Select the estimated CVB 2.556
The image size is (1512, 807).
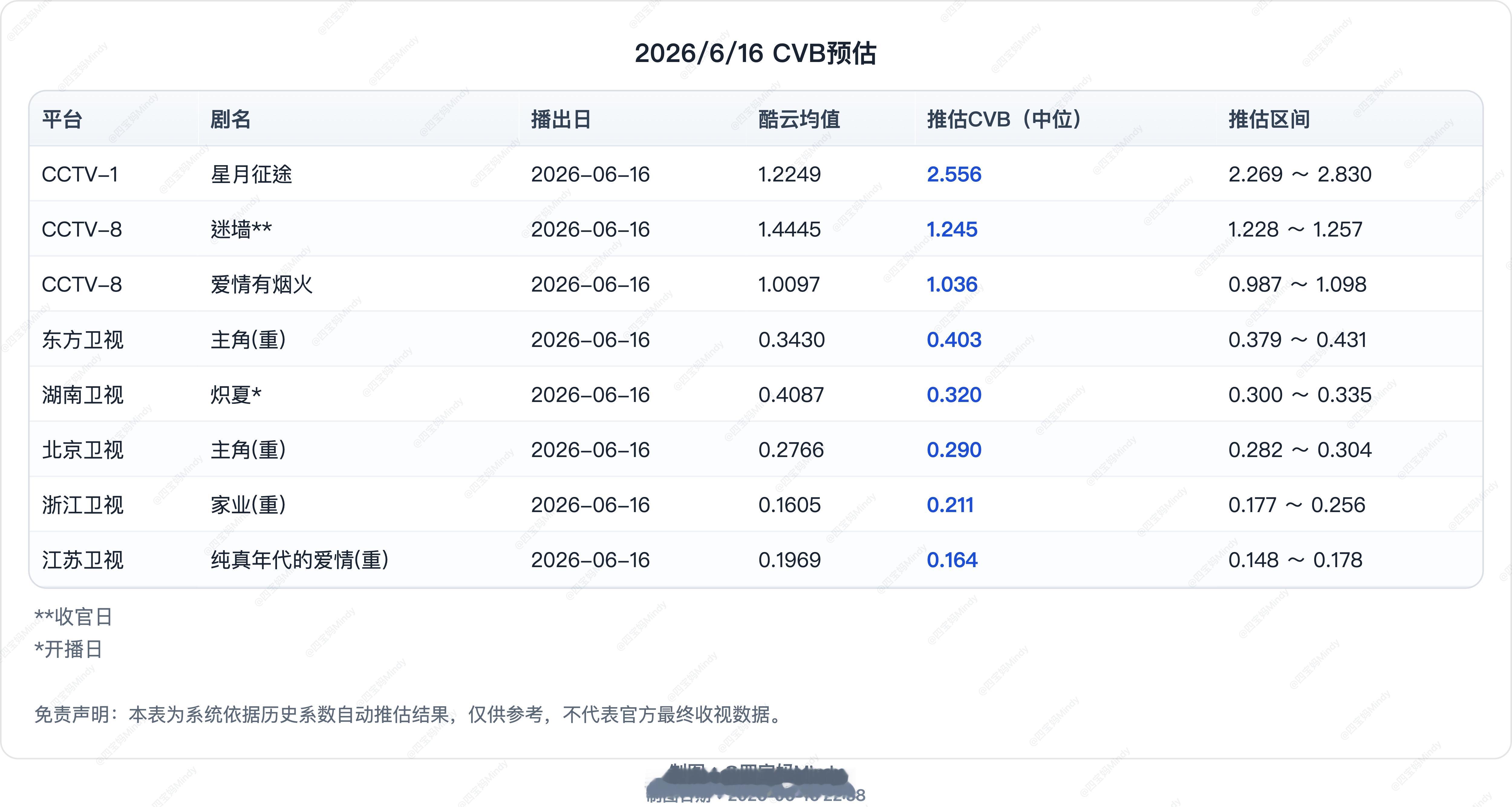click(954, 174)
